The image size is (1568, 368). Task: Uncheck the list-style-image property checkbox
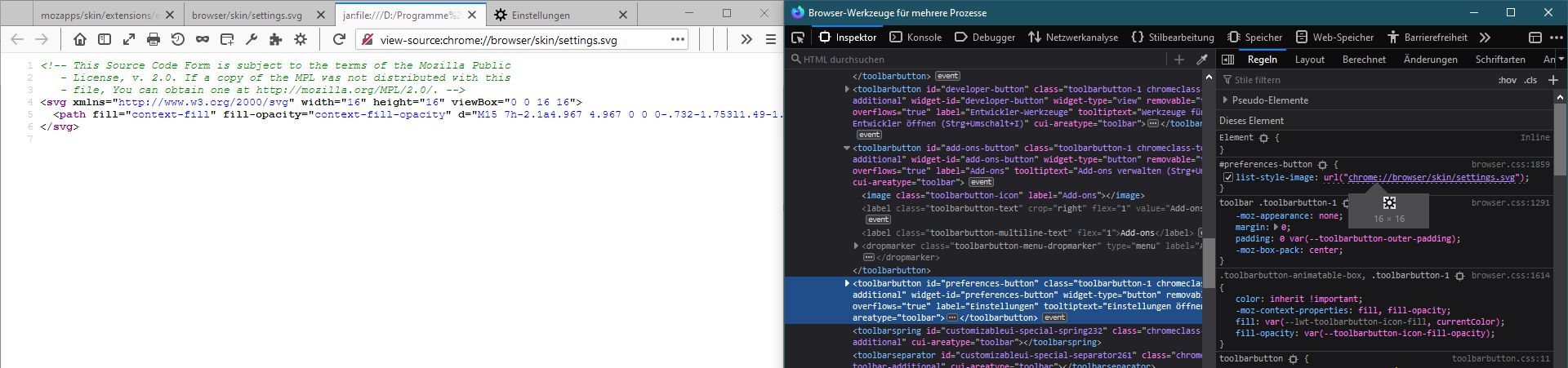coord(1227,177)
